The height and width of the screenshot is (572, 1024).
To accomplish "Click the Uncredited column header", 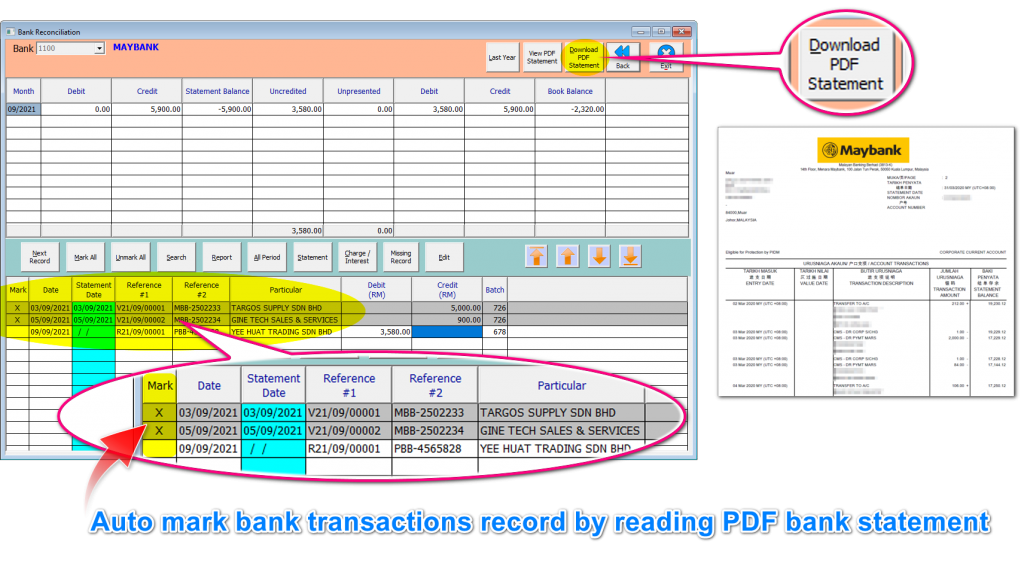I will pos(288,91).
